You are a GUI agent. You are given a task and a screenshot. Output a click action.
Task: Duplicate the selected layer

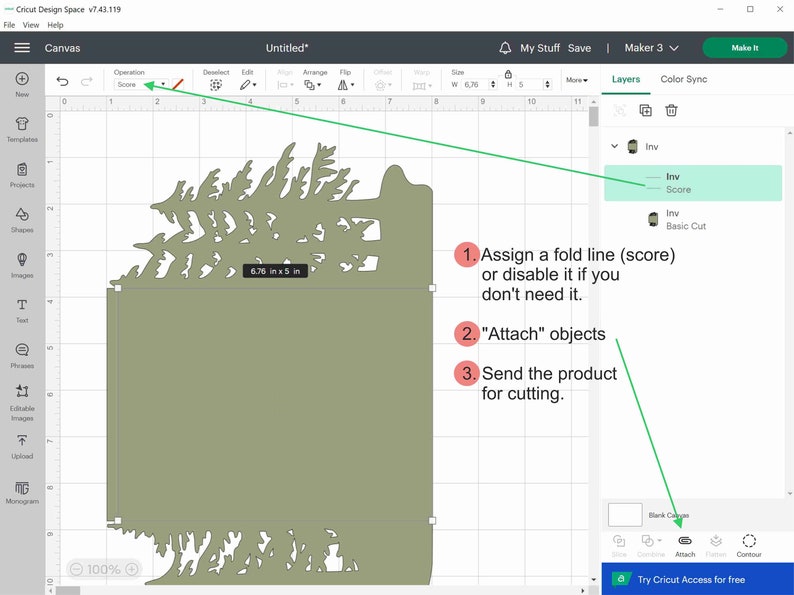coord(645,110)
